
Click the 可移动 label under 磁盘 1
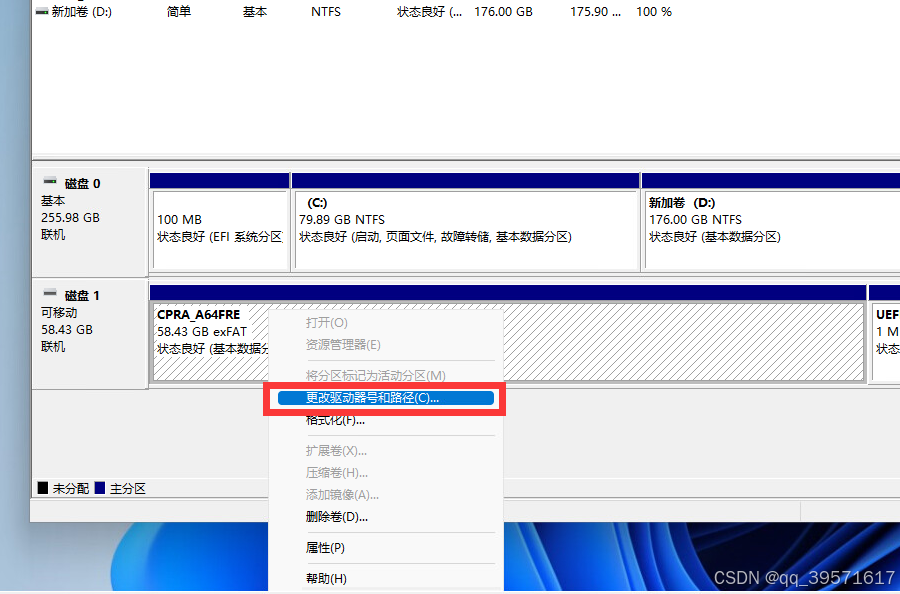pos(59,313)
